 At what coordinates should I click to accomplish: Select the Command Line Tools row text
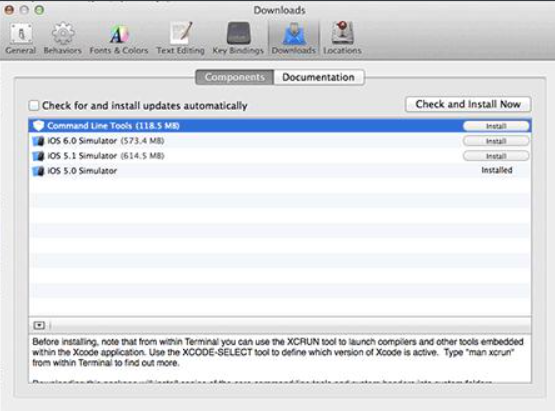coord(113,126)
